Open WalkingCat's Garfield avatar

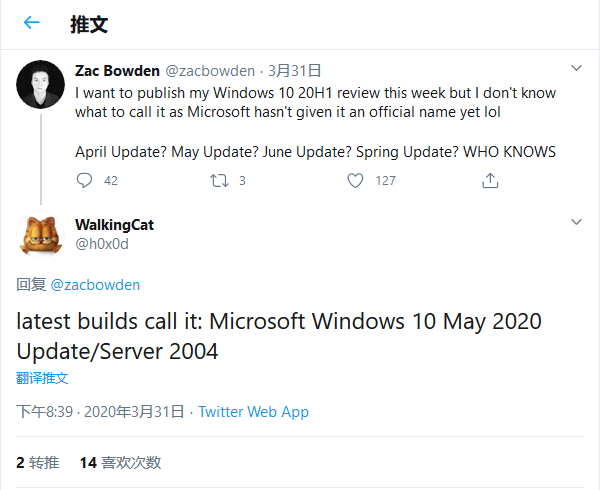tap(42, 234)
